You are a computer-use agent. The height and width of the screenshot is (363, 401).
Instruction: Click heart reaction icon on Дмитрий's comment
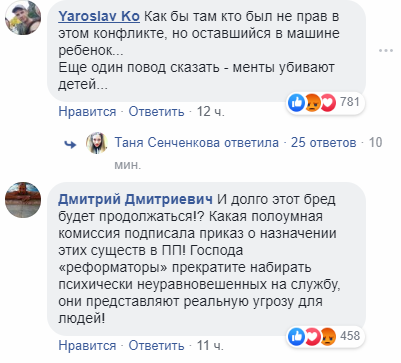click(312, 336)
